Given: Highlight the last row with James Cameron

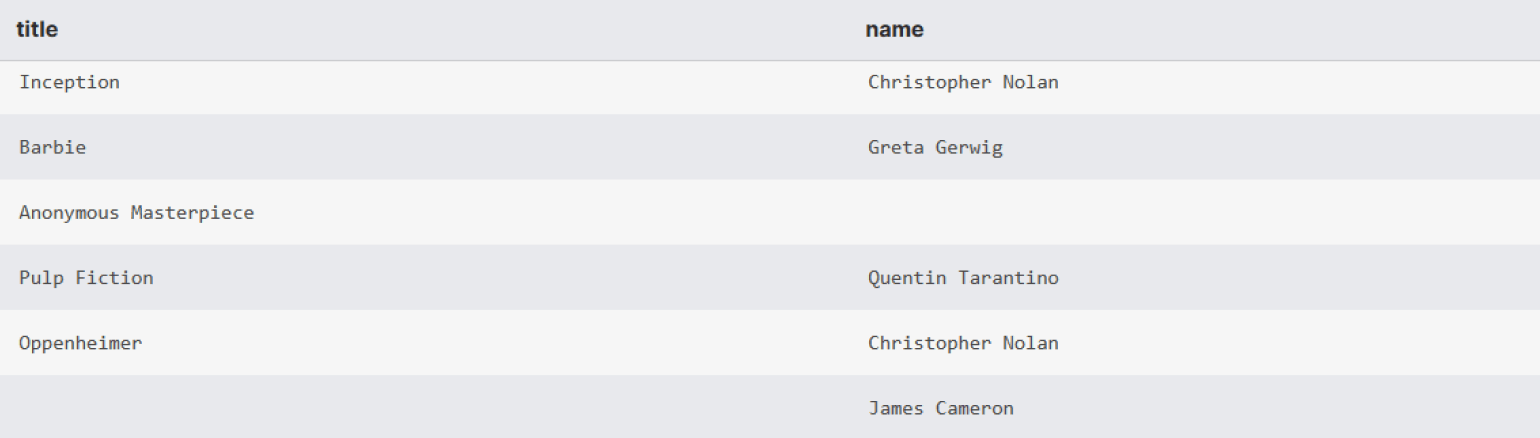Looking at the screenshot, I should [x=600, y=408].
